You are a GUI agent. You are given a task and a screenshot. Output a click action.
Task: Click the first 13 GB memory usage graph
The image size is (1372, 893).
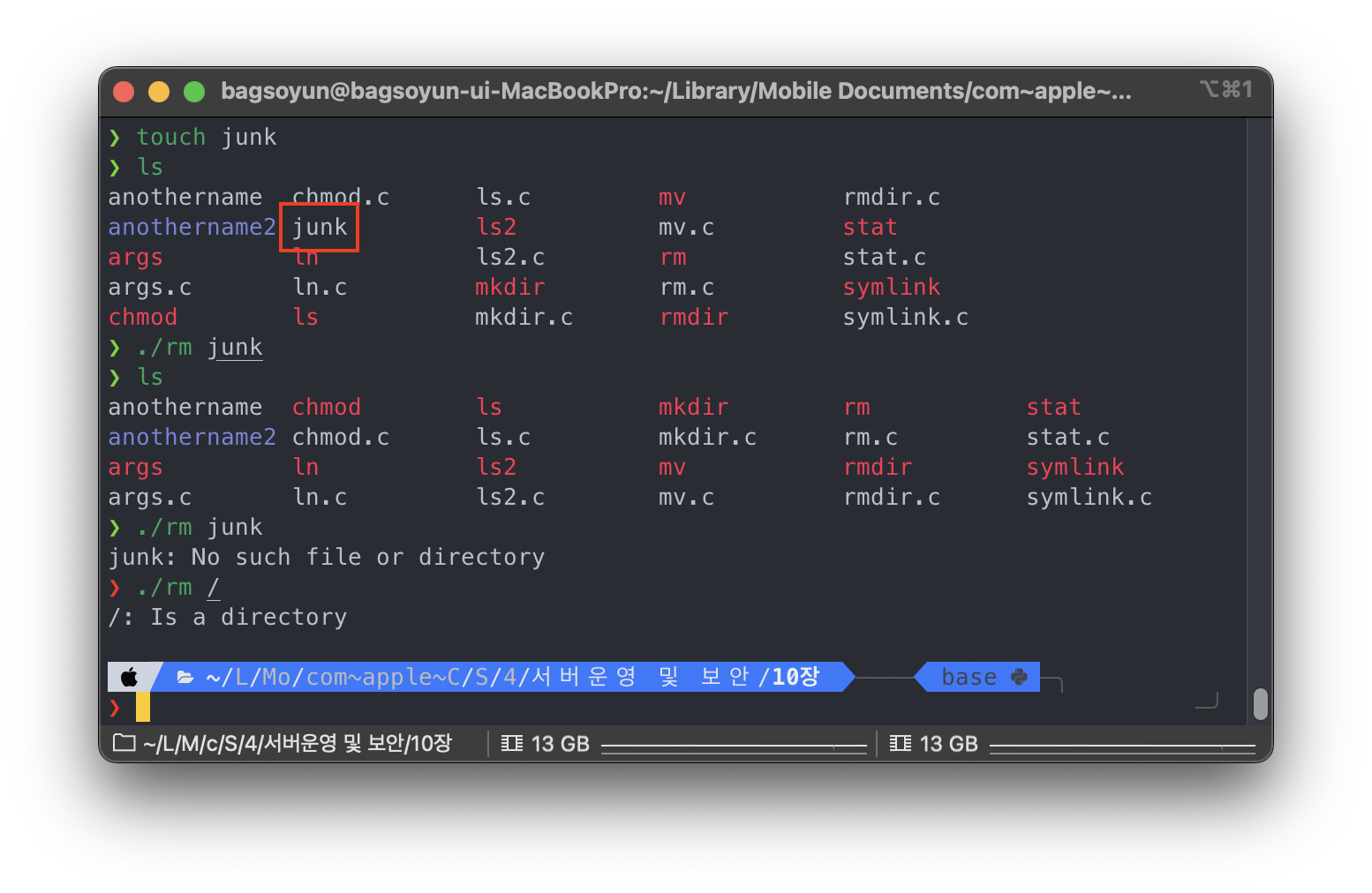[734, 747]
